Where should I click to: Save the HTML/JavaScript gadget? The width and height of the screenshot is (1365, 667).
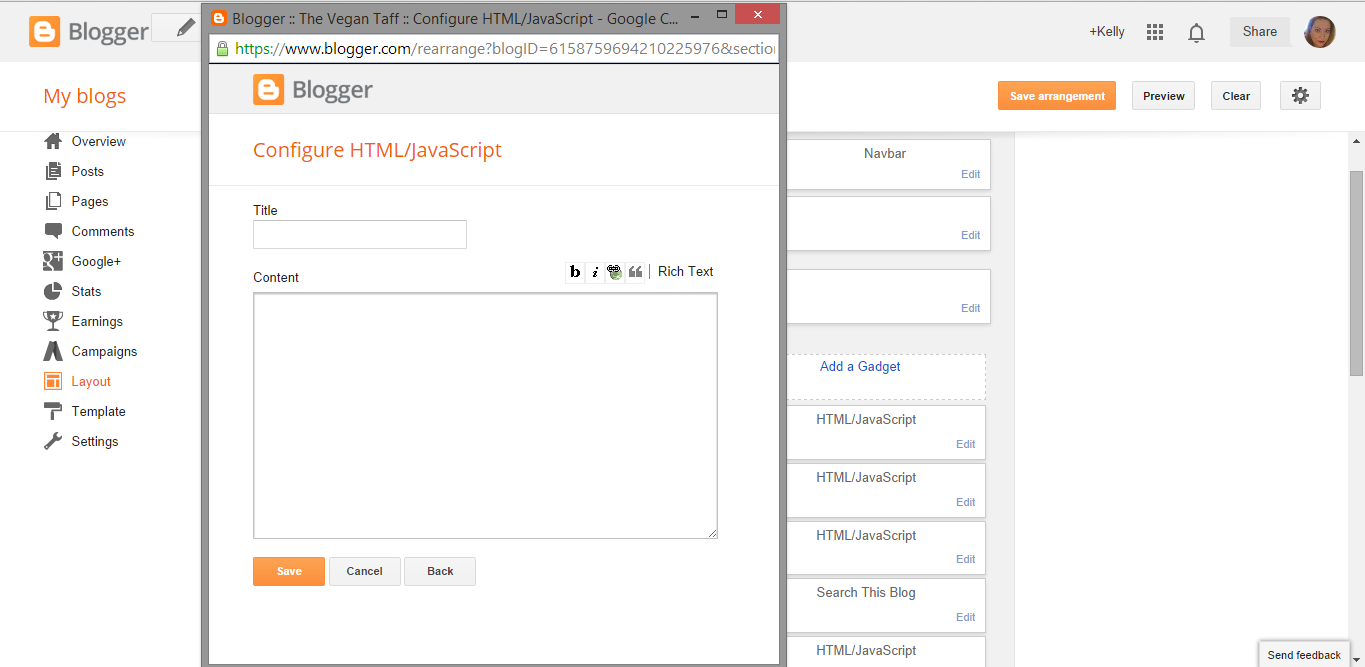[288, 571]
